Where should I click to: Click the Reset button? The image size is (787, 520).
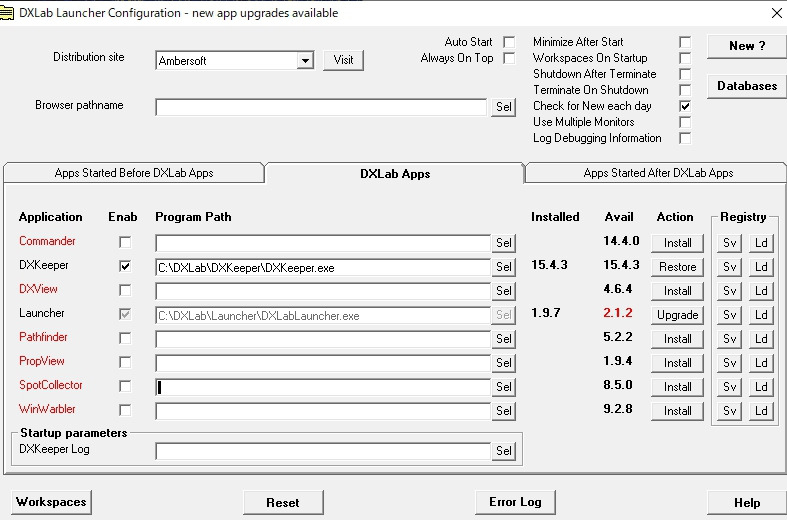click(x=283, y=502)
